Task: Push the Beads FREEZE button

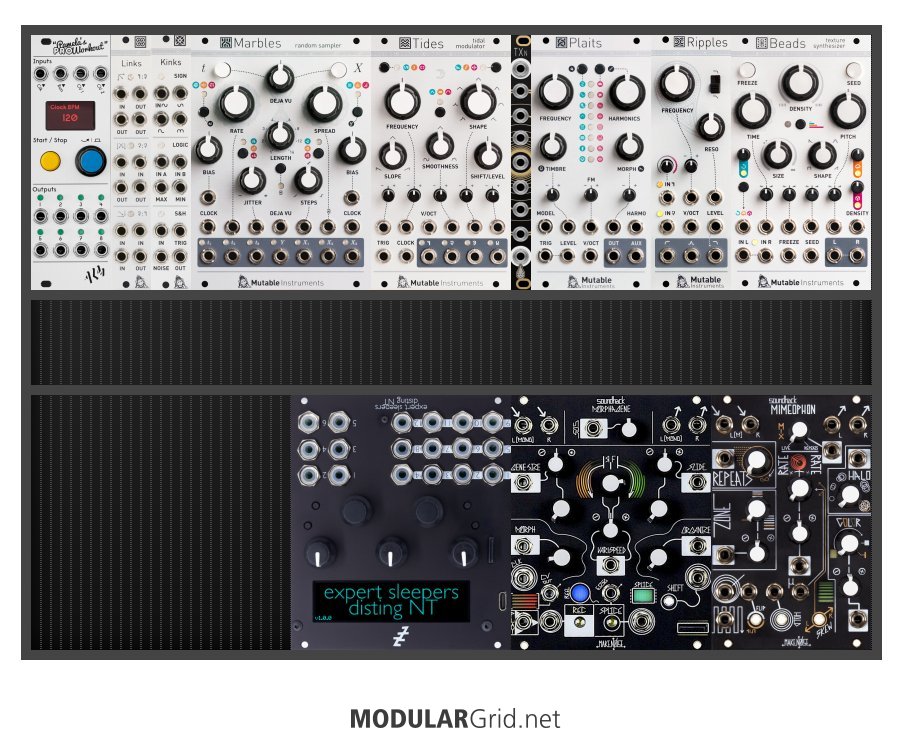Action: coord(747,70)
